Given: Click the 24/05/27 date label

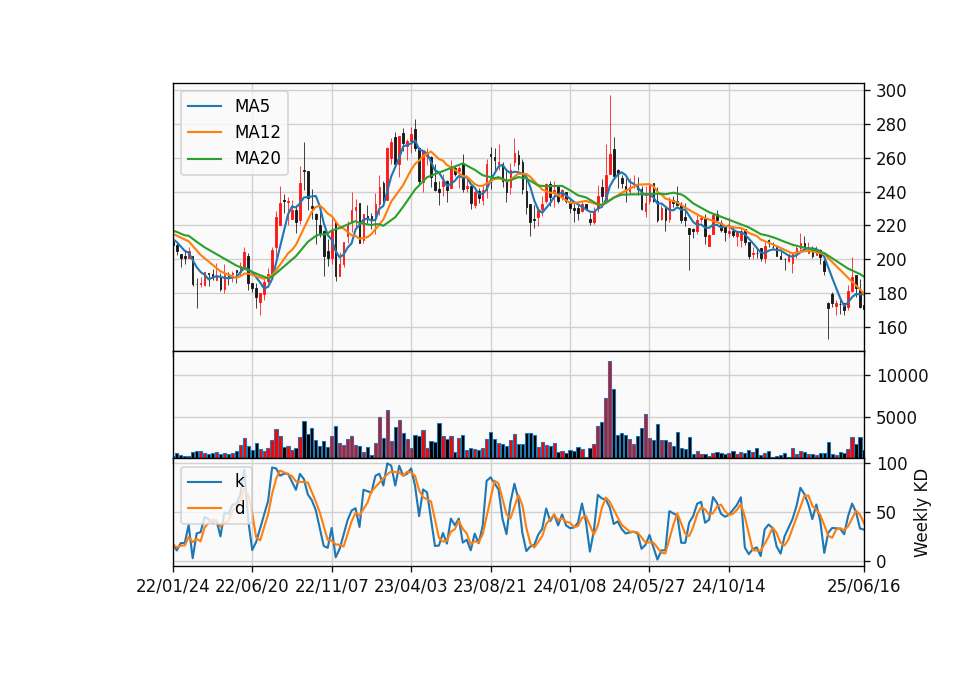Looking at the screenshot, I should 648,586.
